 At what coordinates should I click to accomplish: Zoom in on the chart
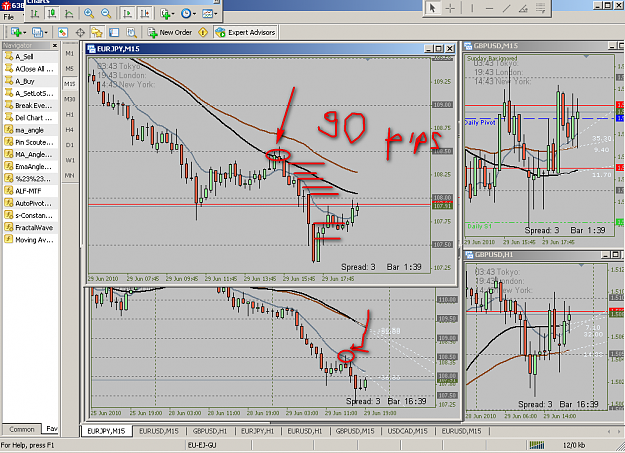coord(89,14)
